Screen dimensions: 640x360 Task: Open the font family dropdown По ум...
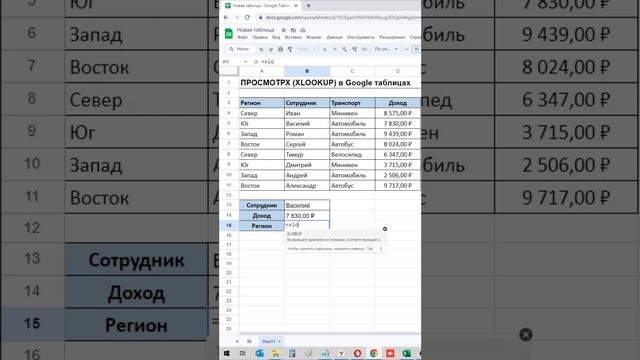(386, 49)
